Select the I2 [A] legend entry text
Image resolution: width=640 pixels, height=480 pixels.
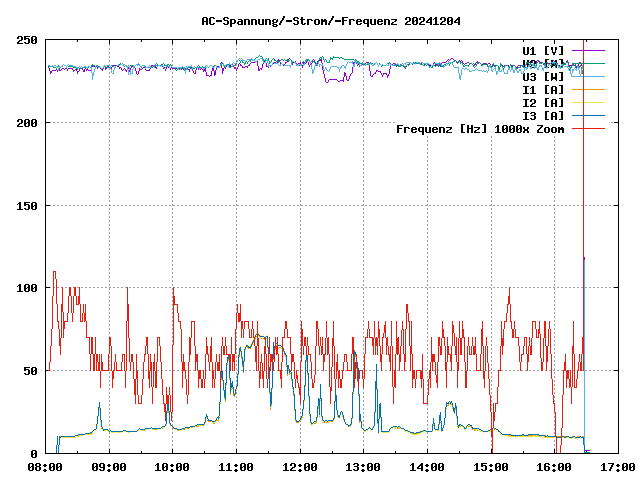point(543,102)
